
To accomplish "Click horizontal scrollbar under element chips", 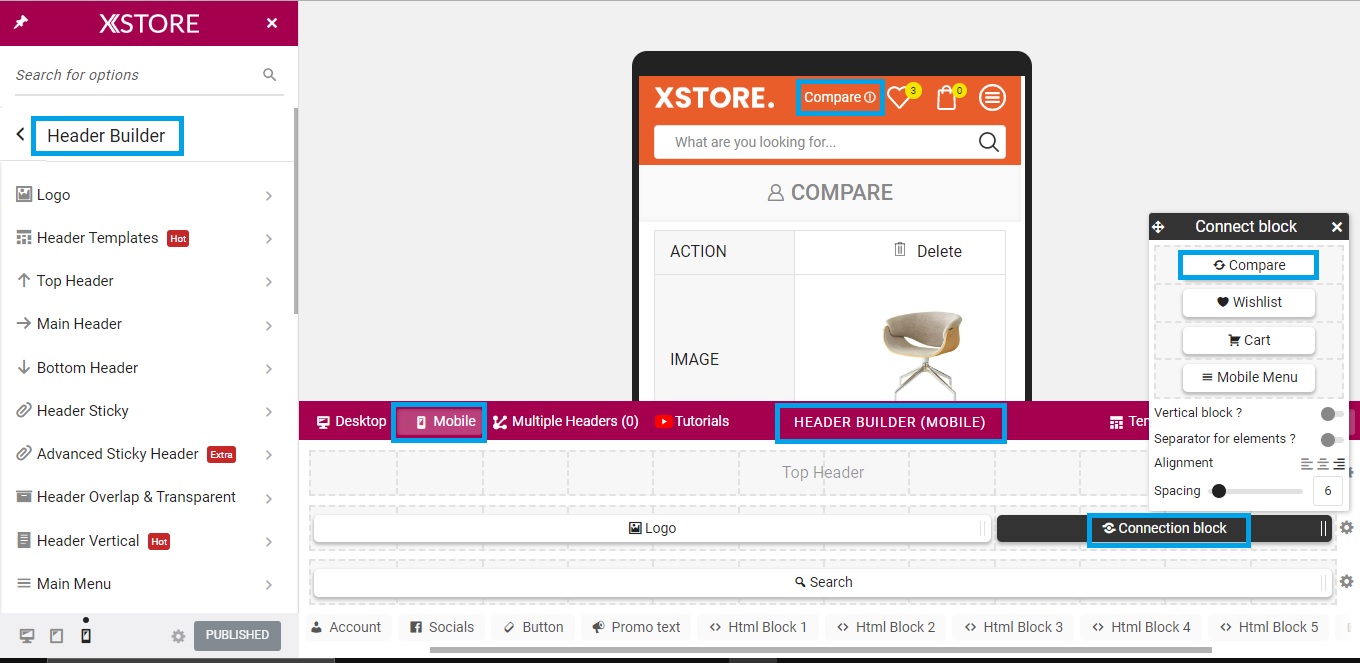I will 820,650.
